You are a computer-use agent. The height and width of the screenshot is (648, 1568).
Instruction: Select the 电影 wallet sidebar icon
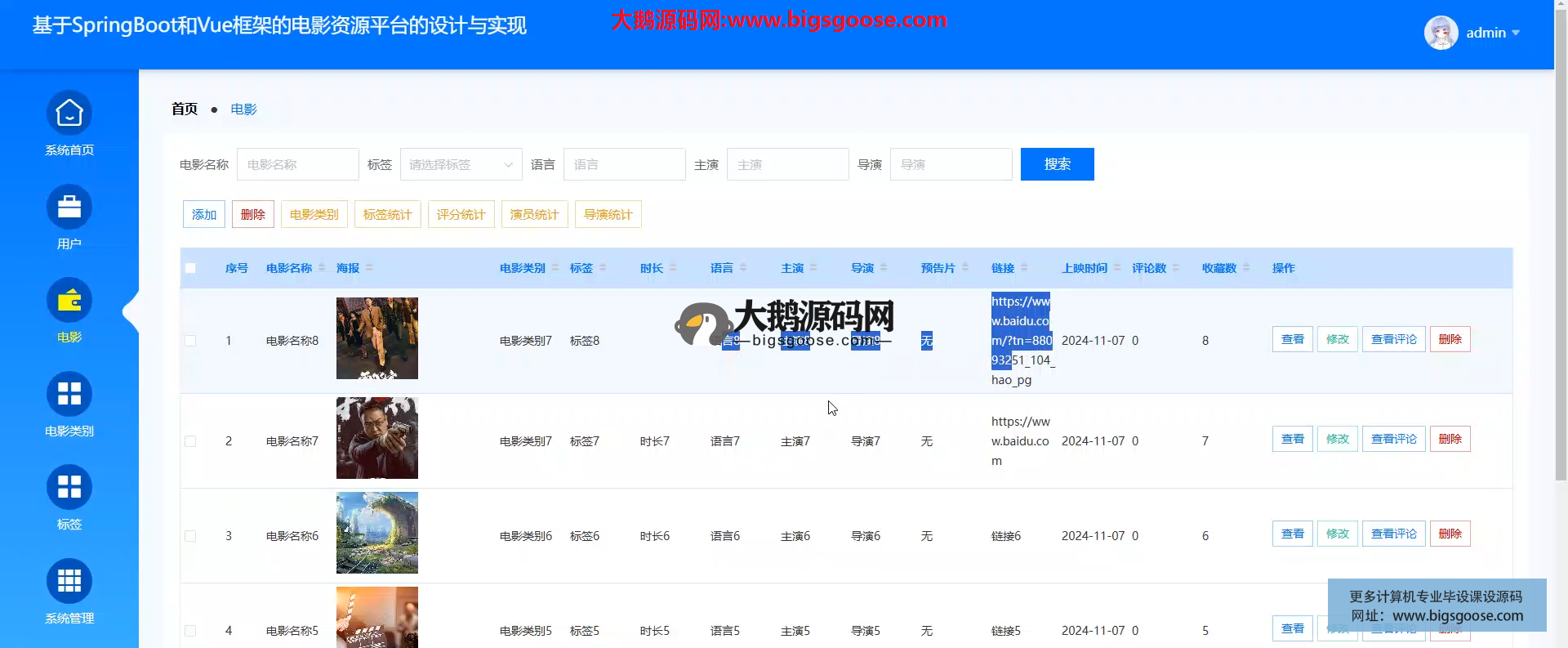(69, 301)
